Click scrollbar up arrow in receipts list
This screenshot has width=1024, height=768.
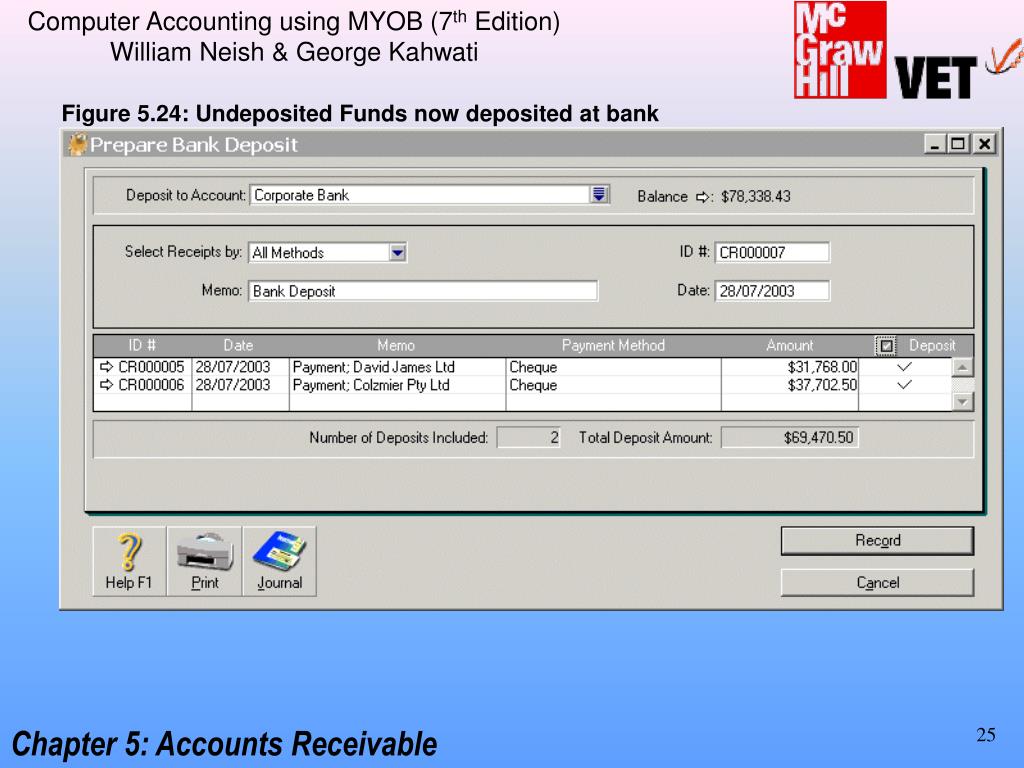pyautogui.click(x=963, y=367)
